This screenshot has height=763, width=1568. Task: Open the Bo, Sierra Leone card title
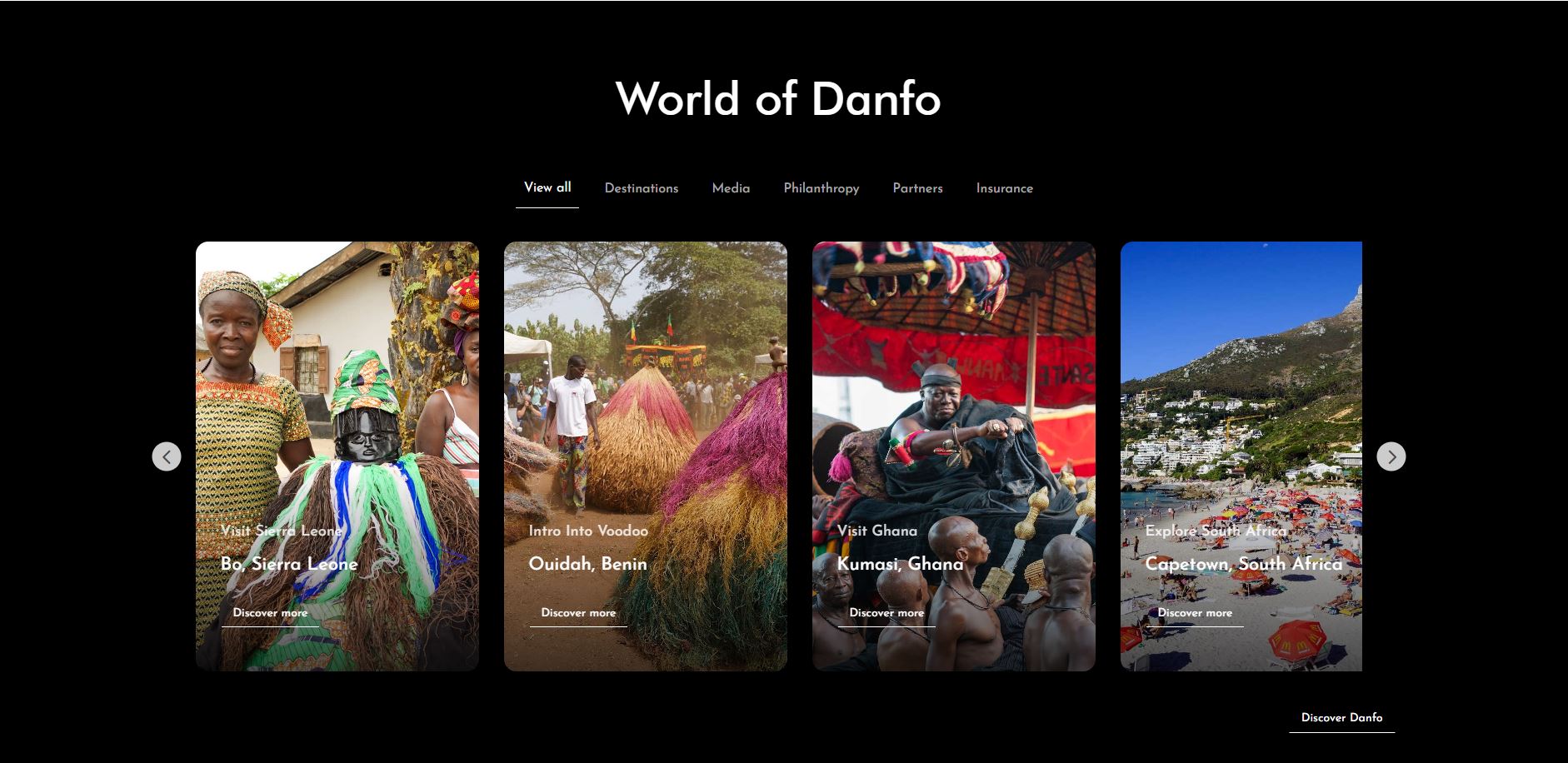coord(289,564)
